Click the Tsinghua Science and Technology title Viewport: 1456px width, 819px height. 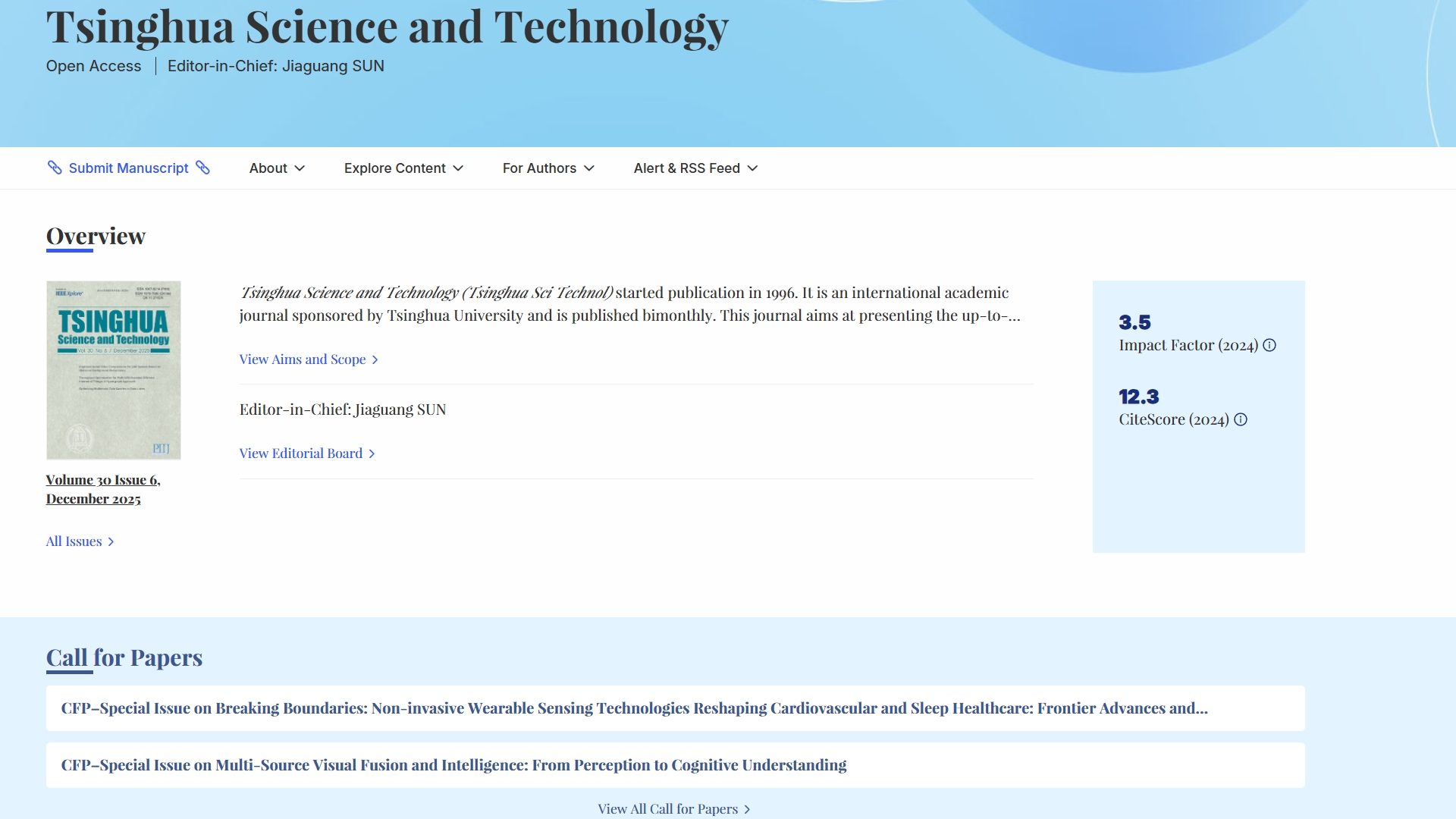click(387, 27)
